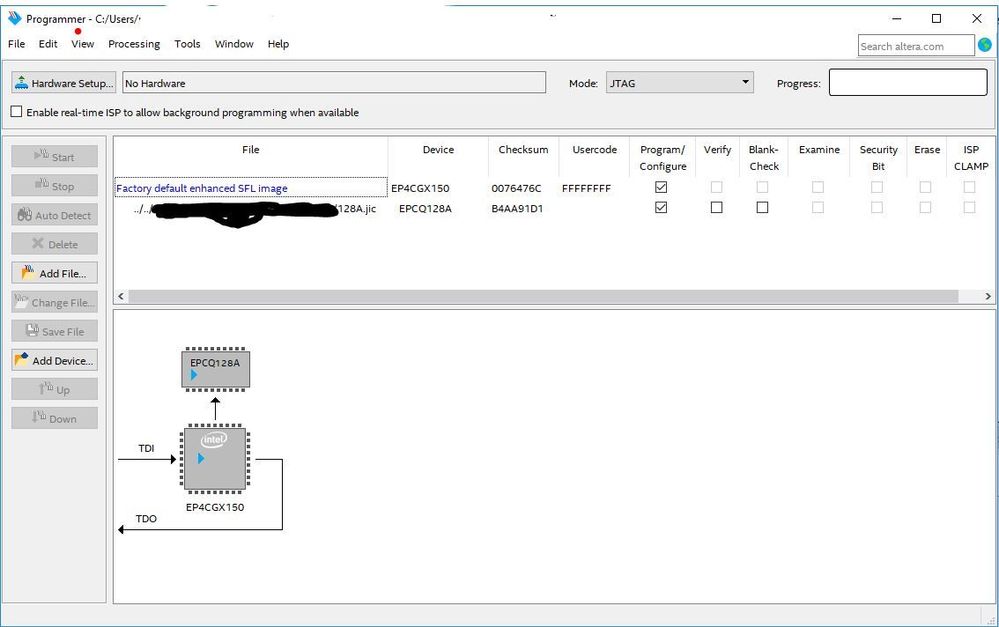Click the Programmer app icon in title bar
The image size is (999, 627).
pos(15,18)
